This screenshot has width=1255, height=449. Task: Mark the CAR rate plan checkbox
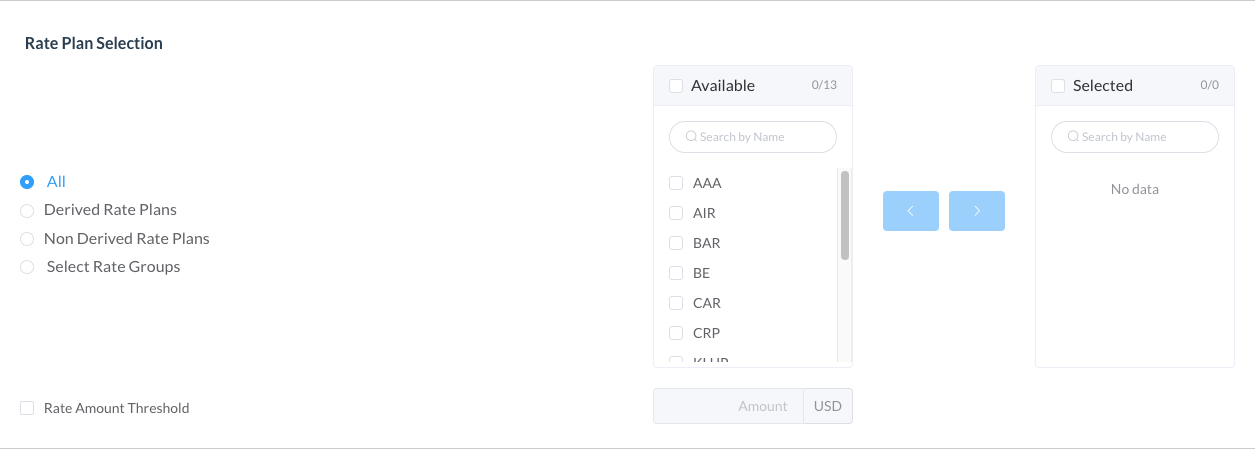coord(676,303)
